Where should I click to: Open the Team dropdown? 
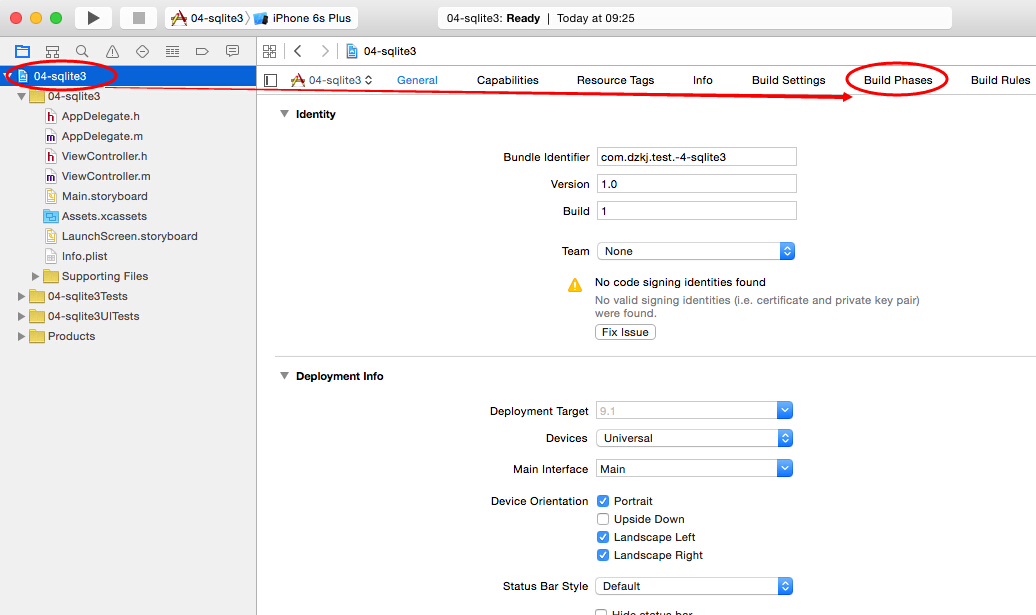pos(696,251)
